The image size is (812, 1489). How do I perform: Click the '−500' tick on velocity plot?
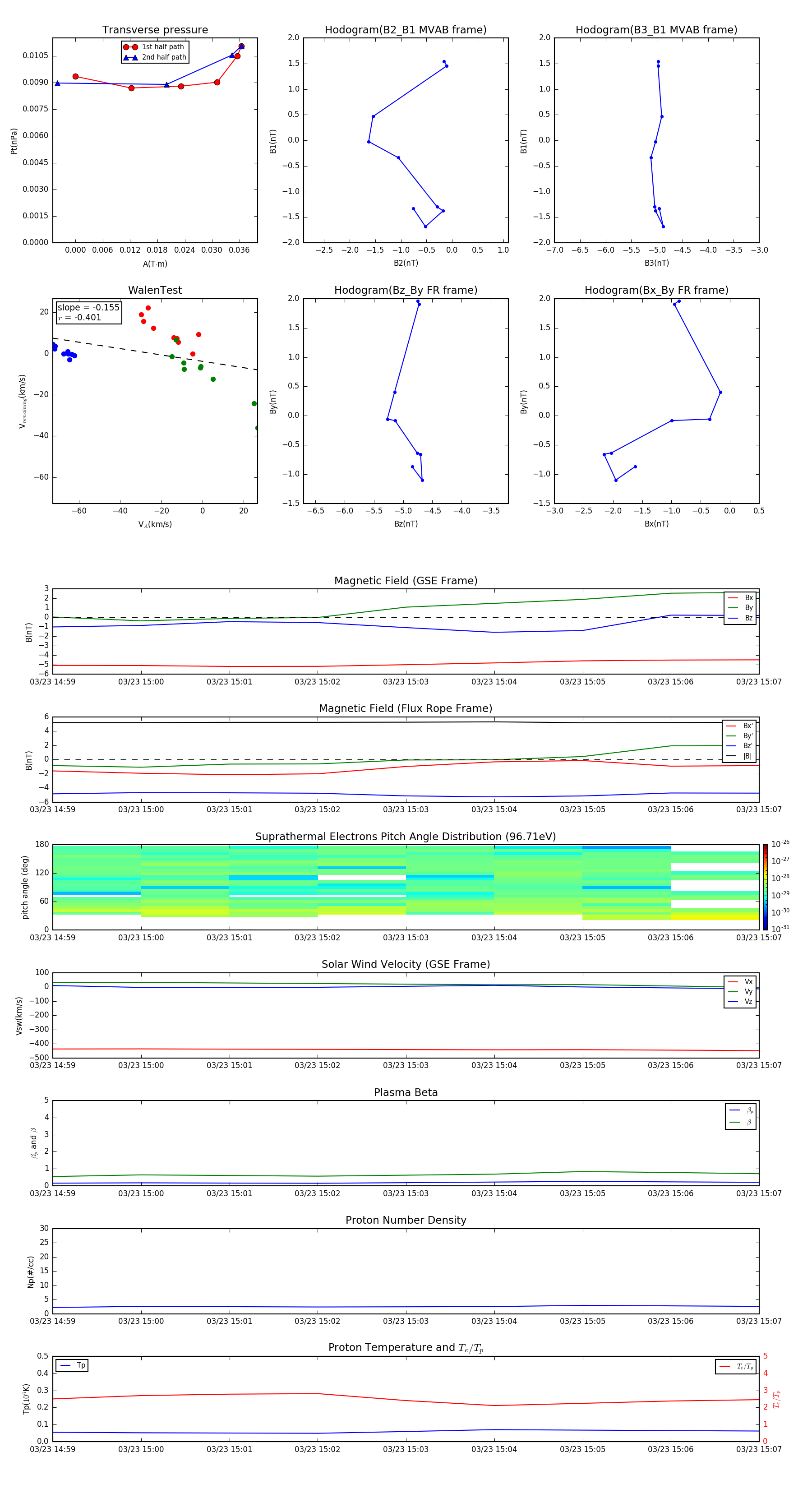pos(38,1058)
